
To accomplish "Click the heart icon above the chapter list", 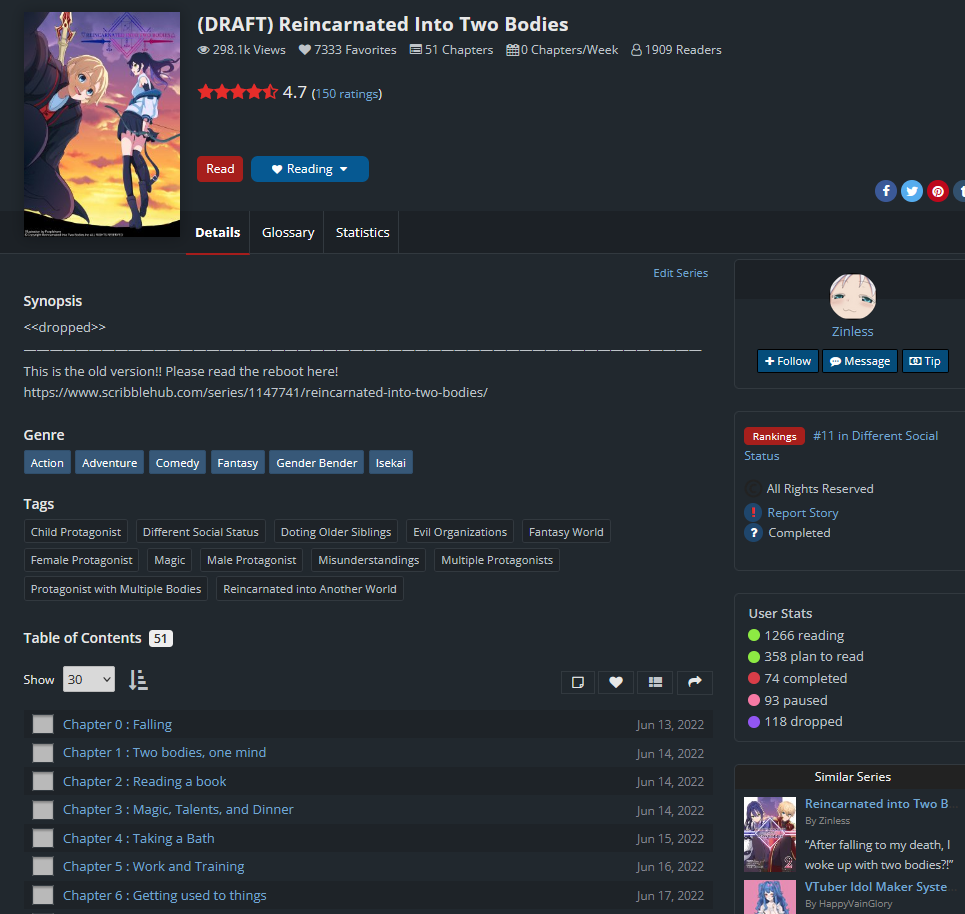I will pyautogui.click(x=616, y=682).
